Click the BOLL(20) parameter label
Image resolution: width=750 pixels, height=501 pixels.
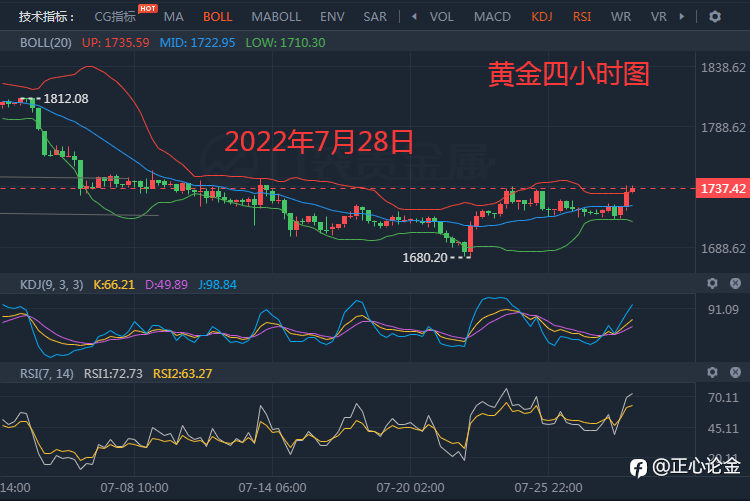(x=45, y=43)
